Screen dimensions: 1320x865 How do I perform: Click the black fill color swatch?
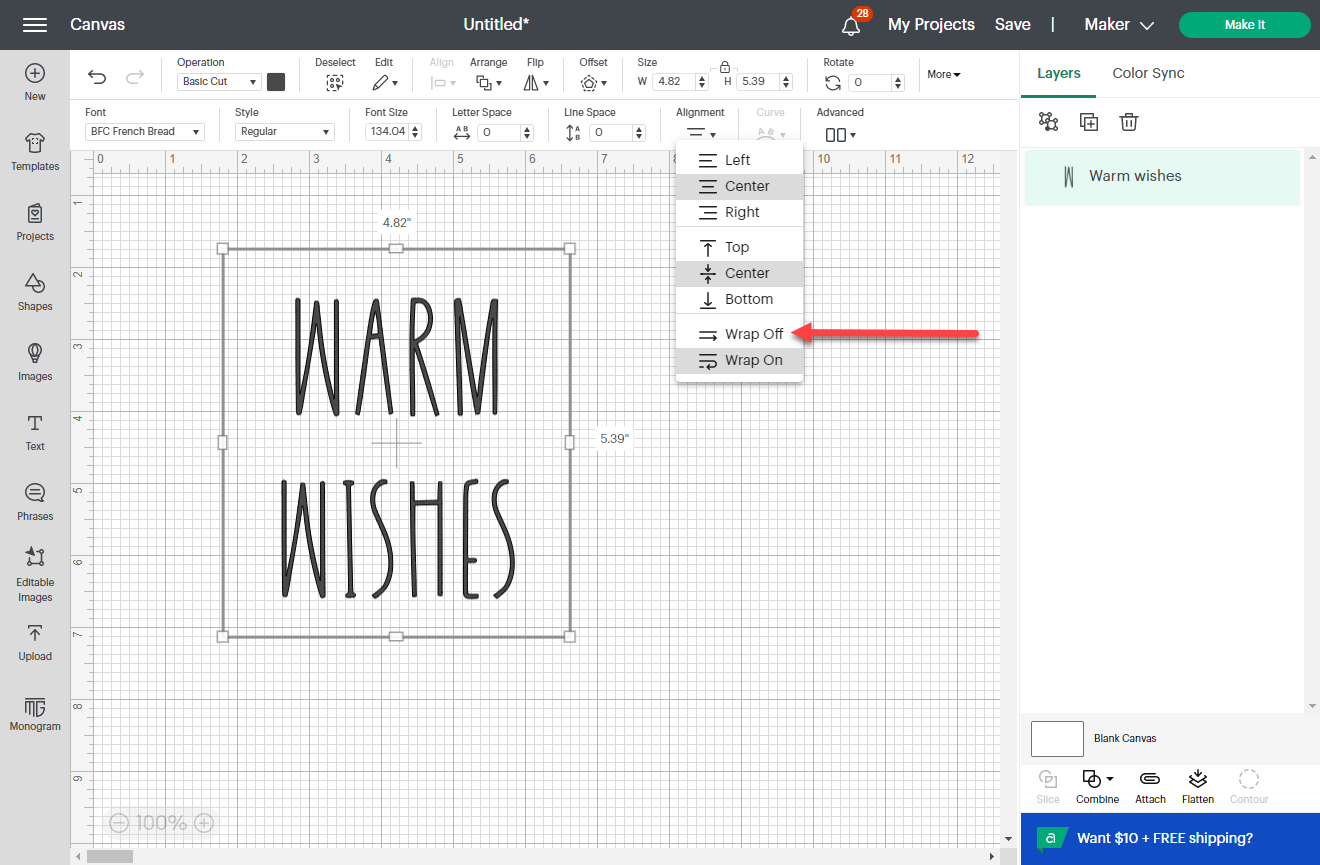click(x=277, y=81)
